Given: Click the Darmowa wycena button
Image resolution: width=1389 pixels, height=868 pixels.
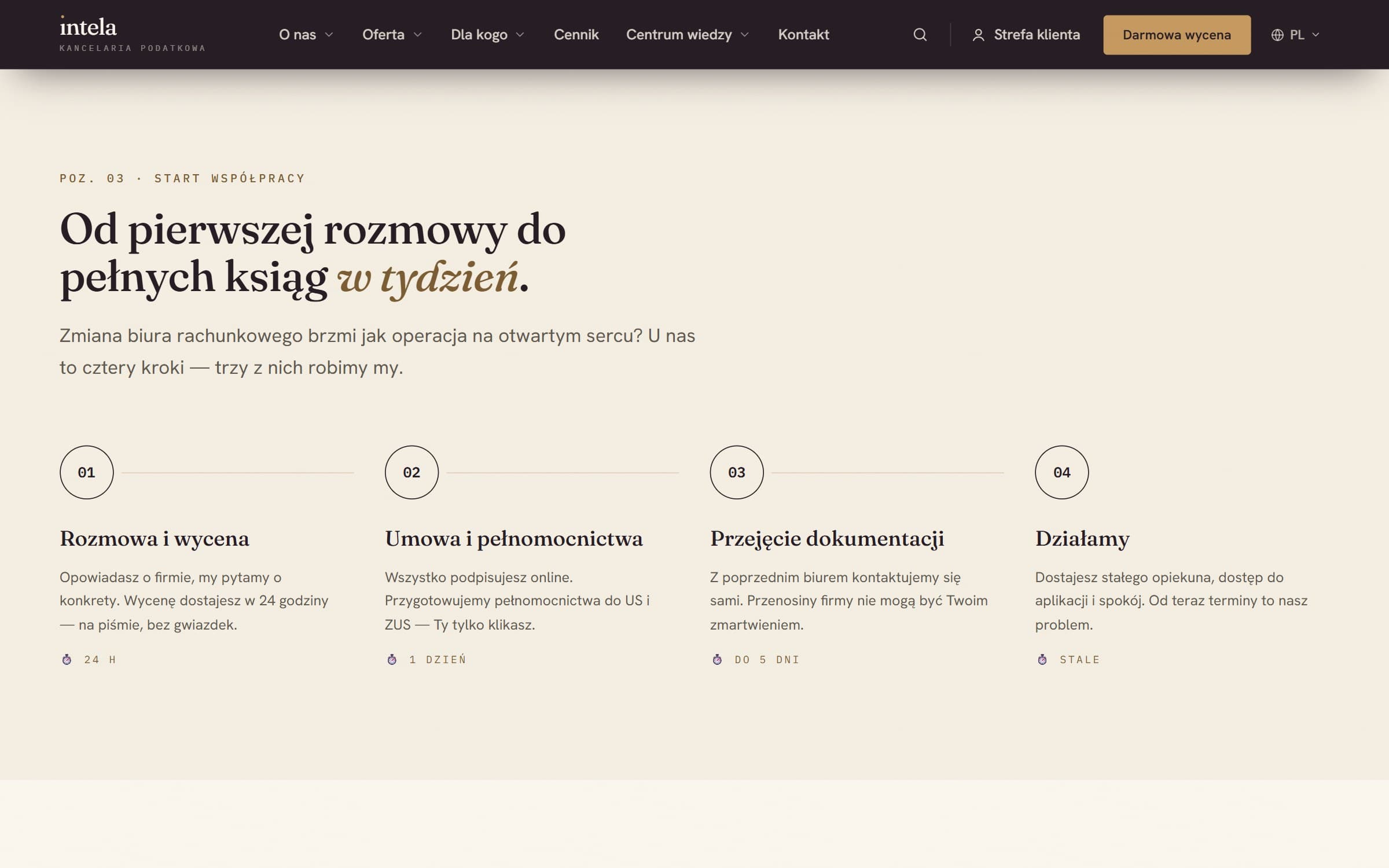Looking at the screenshot, I should click(x=1177, y=35).
